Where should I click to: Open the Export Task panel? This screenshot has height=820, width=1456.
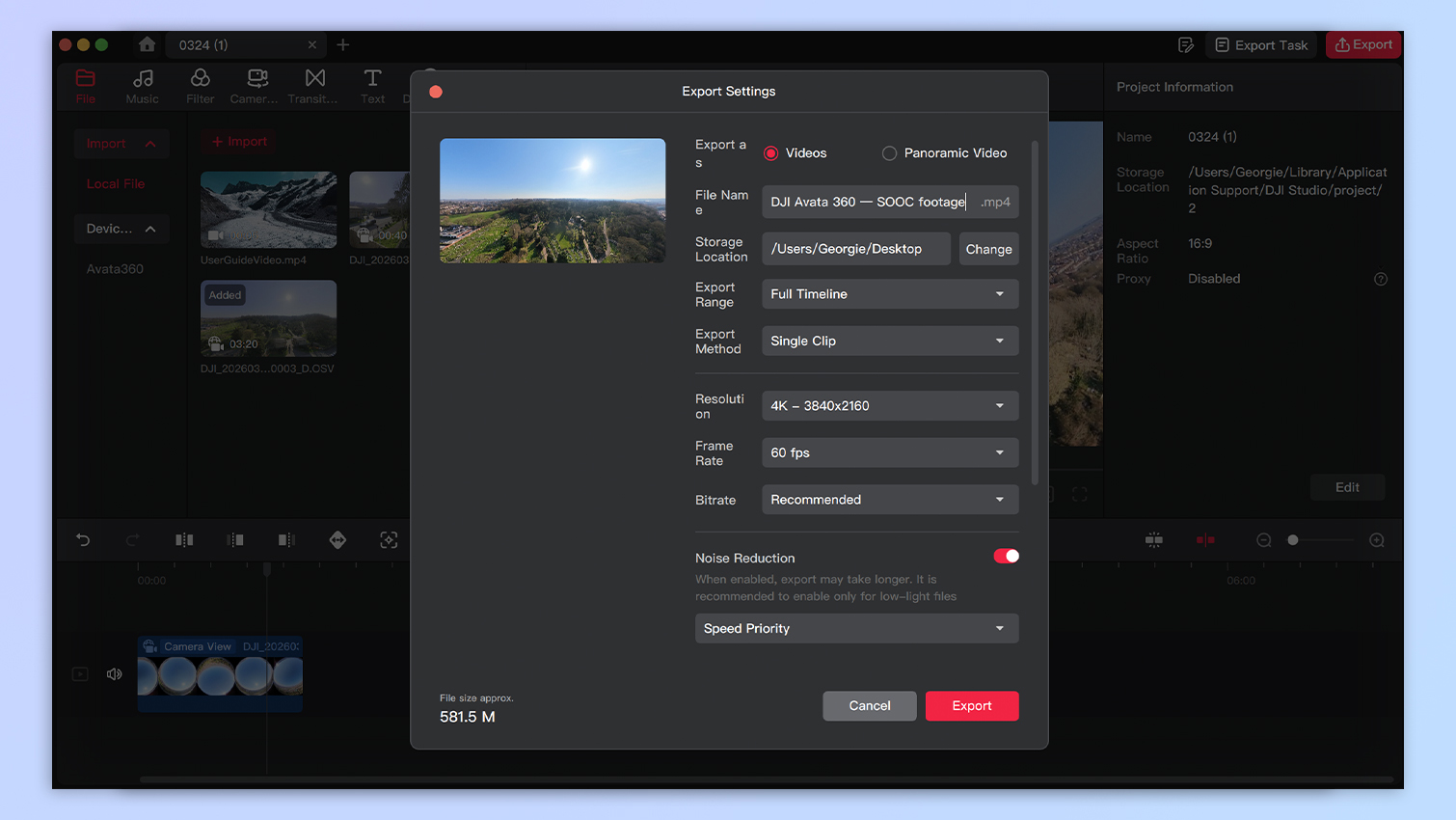tap(1260, 44)
